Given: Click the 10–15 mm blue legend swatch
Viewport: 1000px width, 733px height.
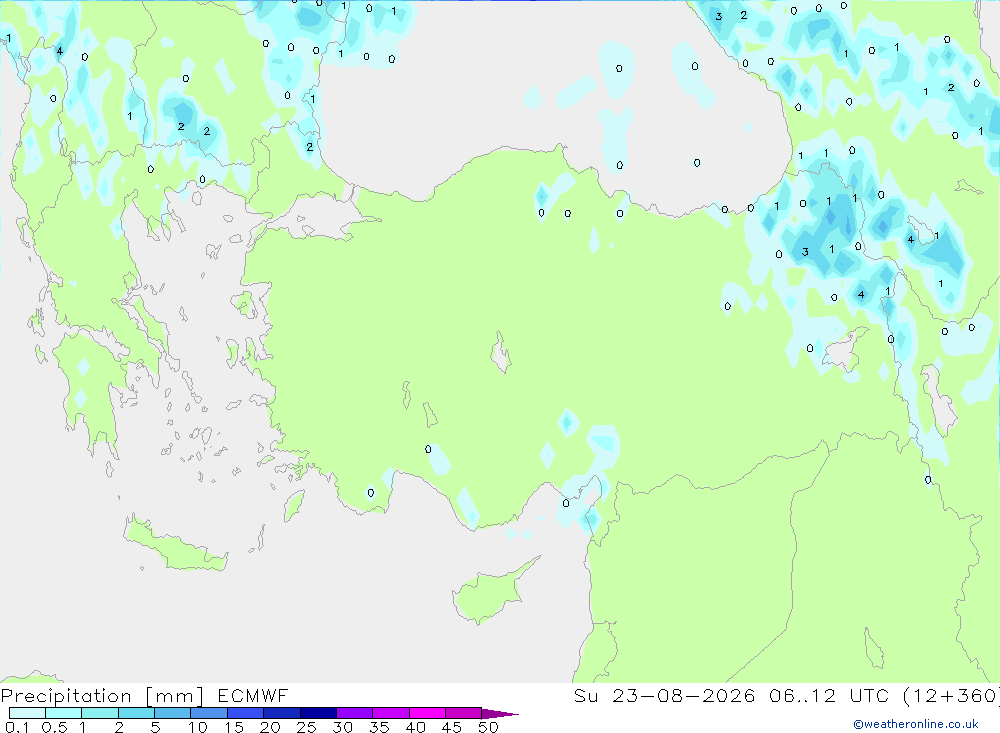Looking at the screenshot, I should tap(209, 713).
